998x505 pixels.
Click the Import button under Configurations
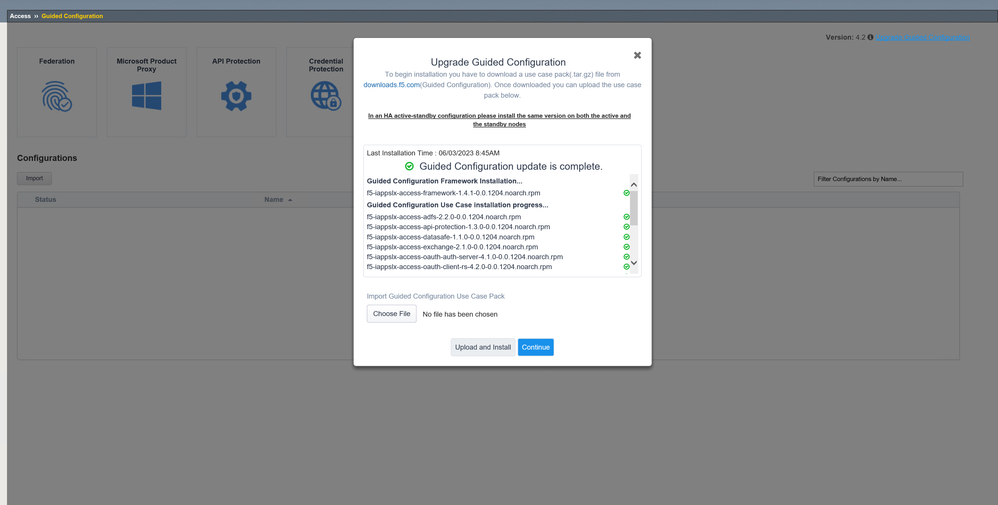click(34, 178)
